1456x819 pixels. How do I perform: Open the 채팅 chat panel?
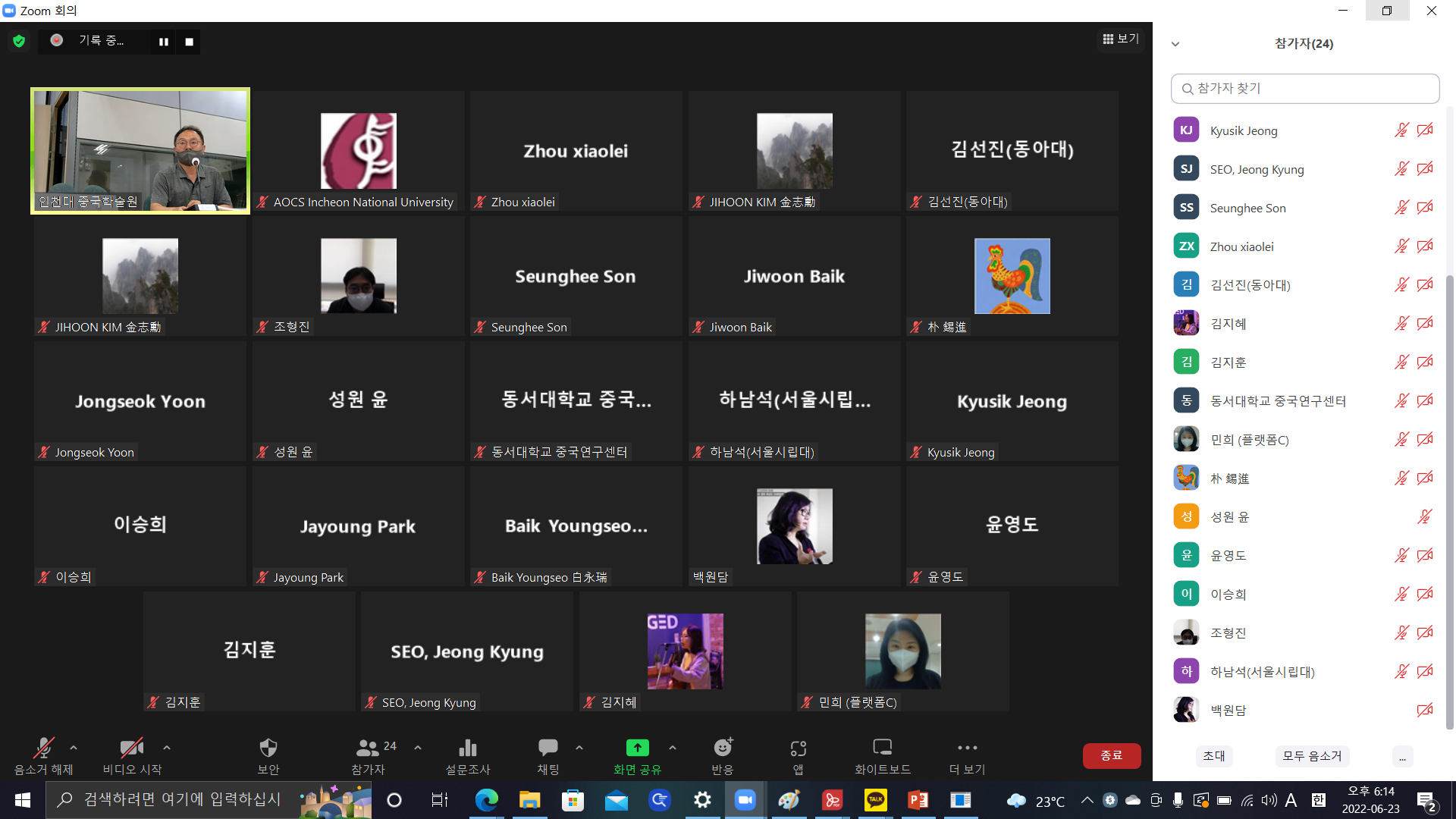point(548,756)
